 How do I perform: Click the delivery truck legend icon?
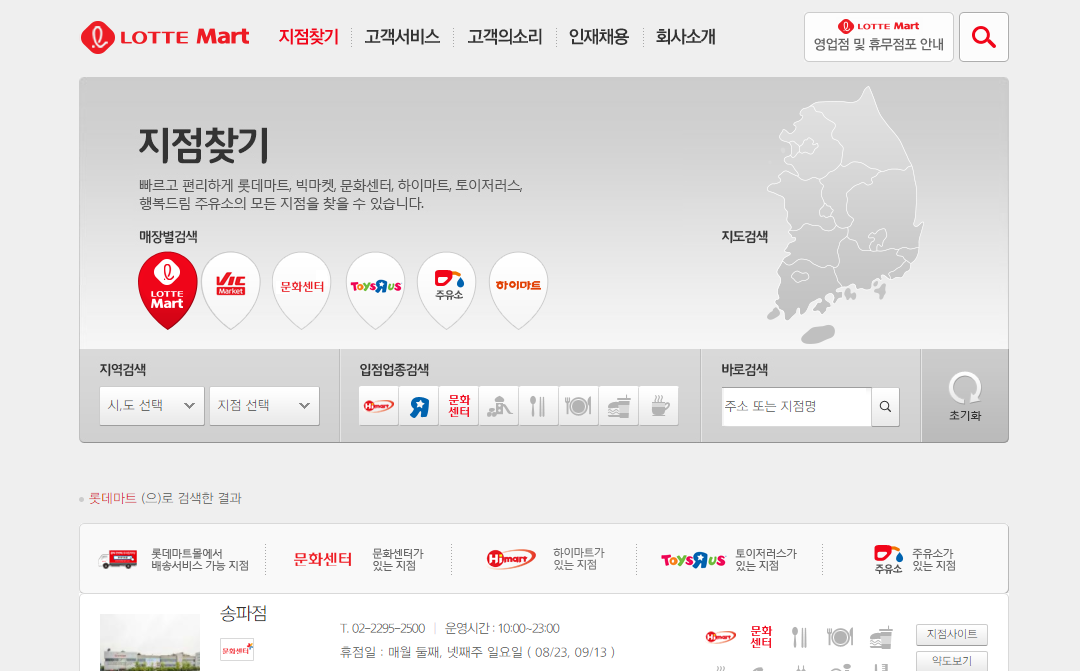118,559
